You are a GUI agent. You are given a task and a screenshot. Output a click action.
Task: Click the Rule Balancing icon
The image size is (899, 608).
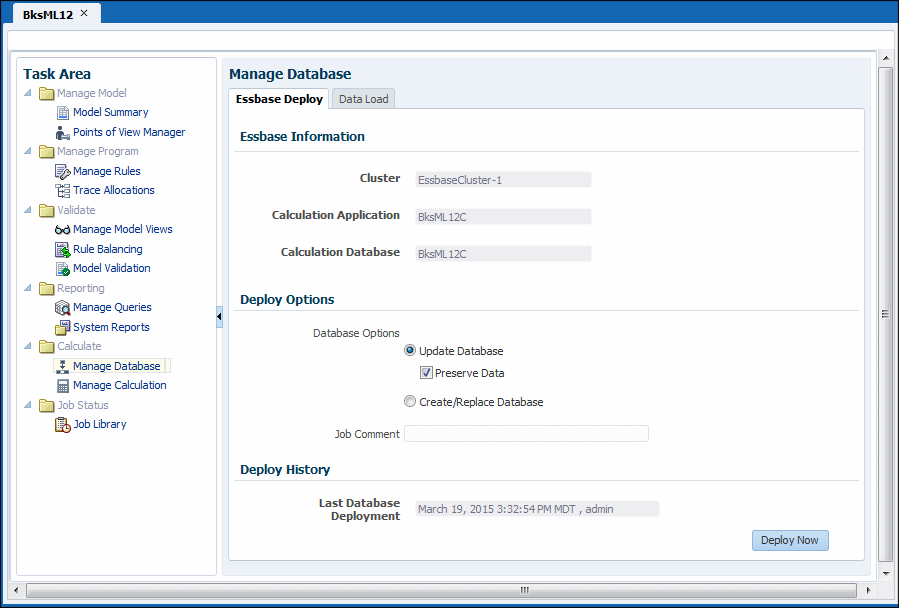[x=62, y=250]
